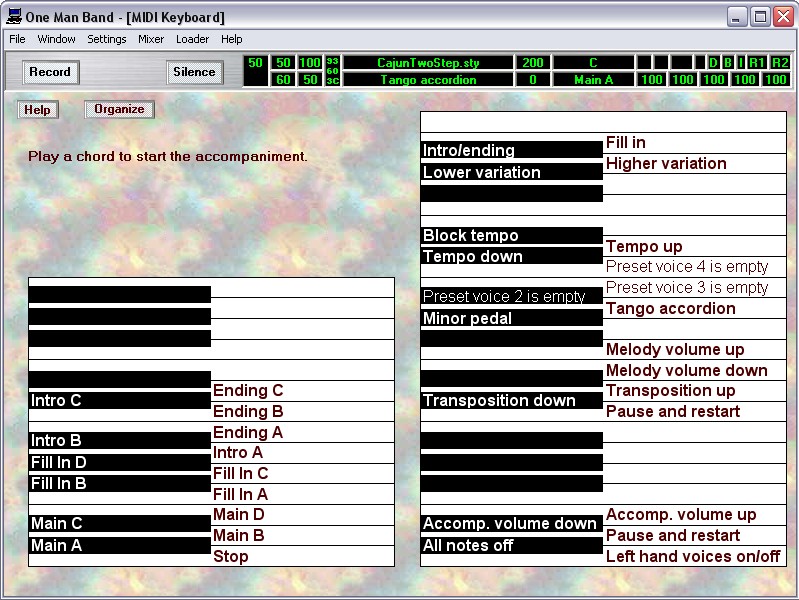Open the File menu

point(17,39)
